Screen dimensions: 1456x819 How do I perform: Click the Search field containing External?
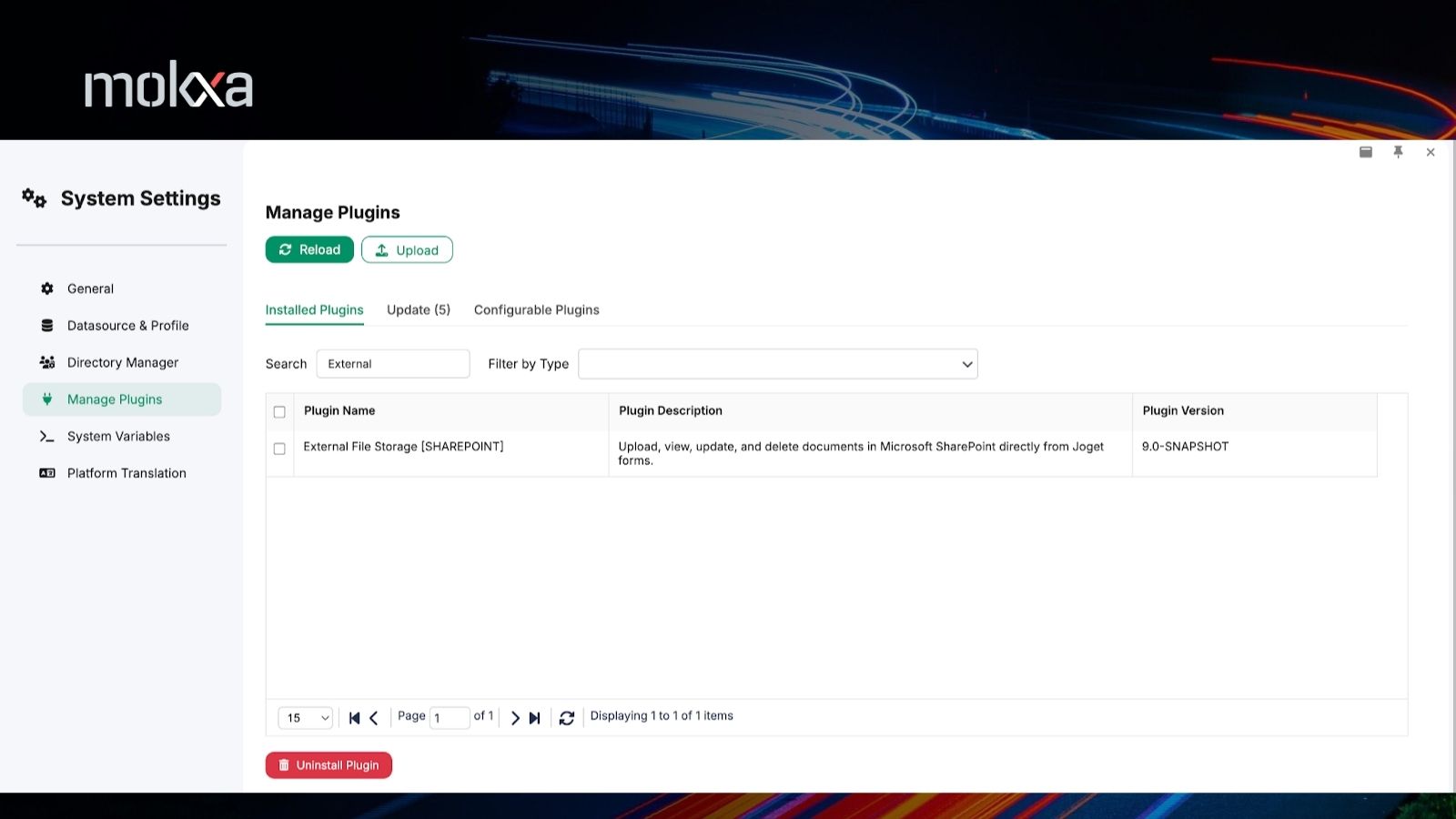click(x=393, y=364)
